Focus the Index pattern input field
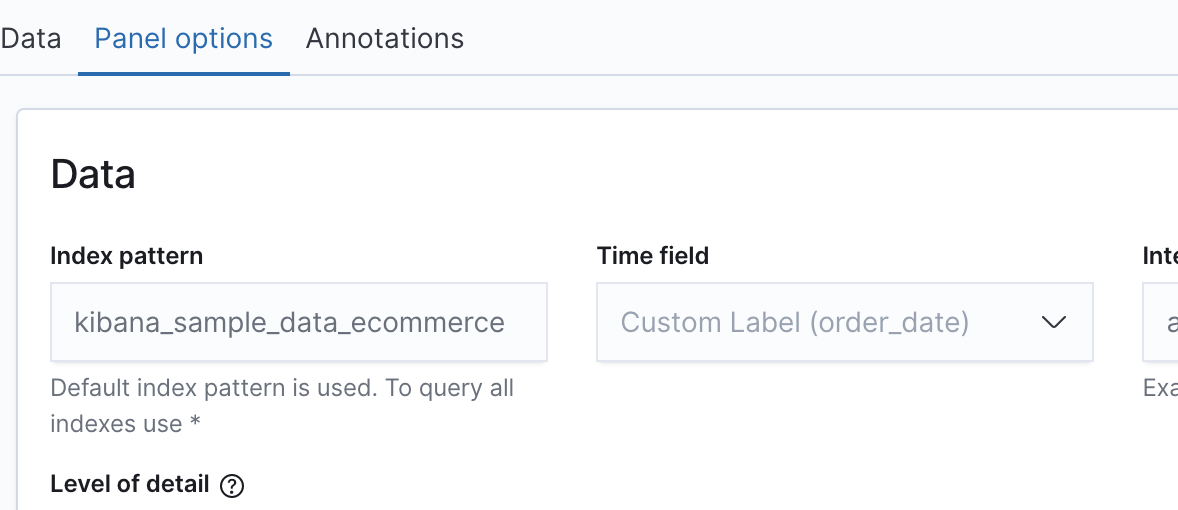The image size is (1178, 510). point(298,323)
